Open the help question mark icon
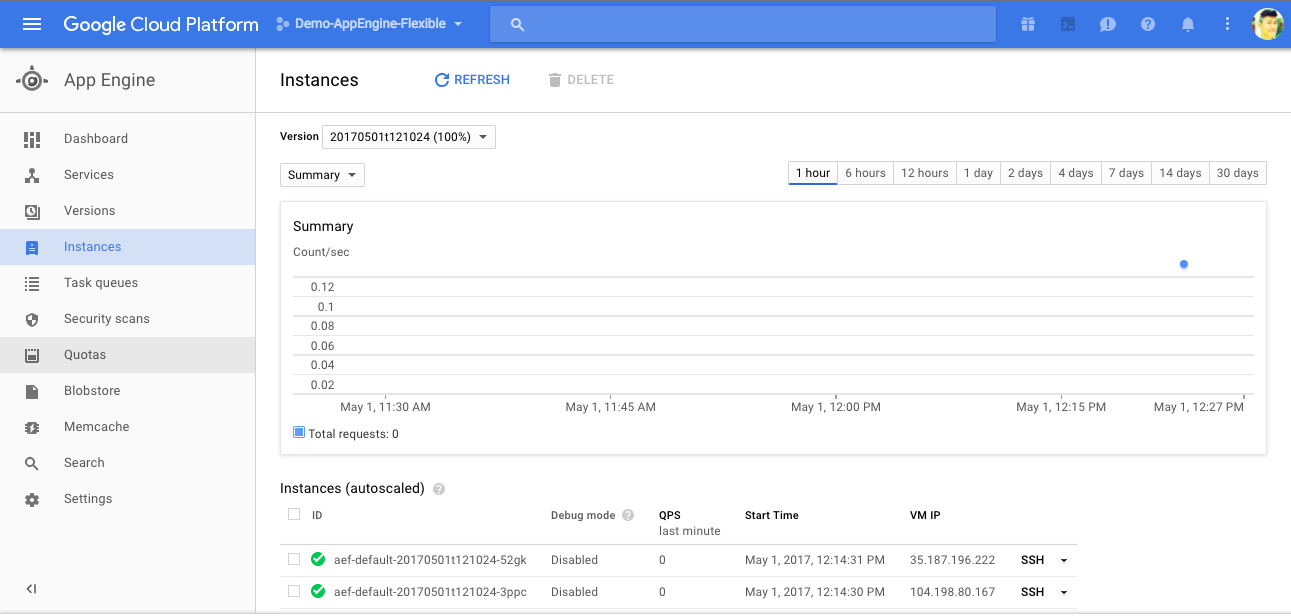 click(x=1148, y=24)
